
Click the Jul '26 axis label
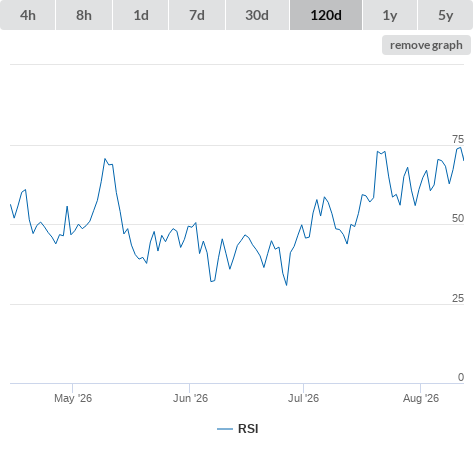pos(303,398)
